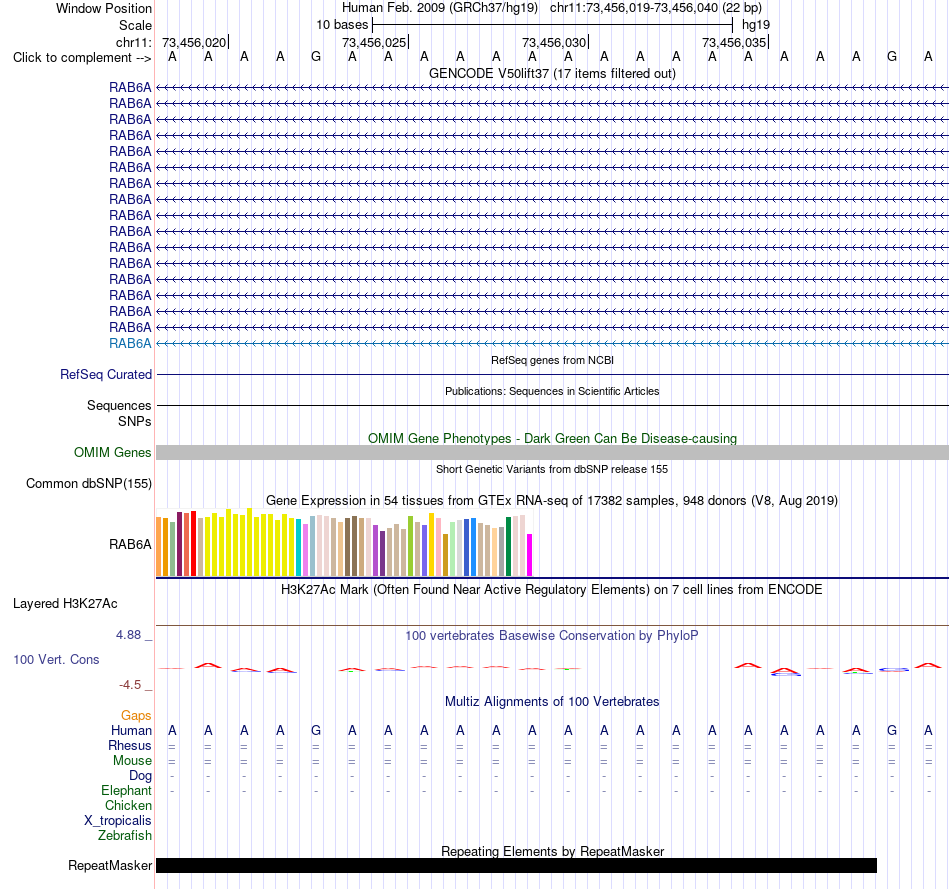The height and width of the screenshot is (889, 950).
Task: Select the black RepeatMasker element bar
Action: (x=516, y=865)
